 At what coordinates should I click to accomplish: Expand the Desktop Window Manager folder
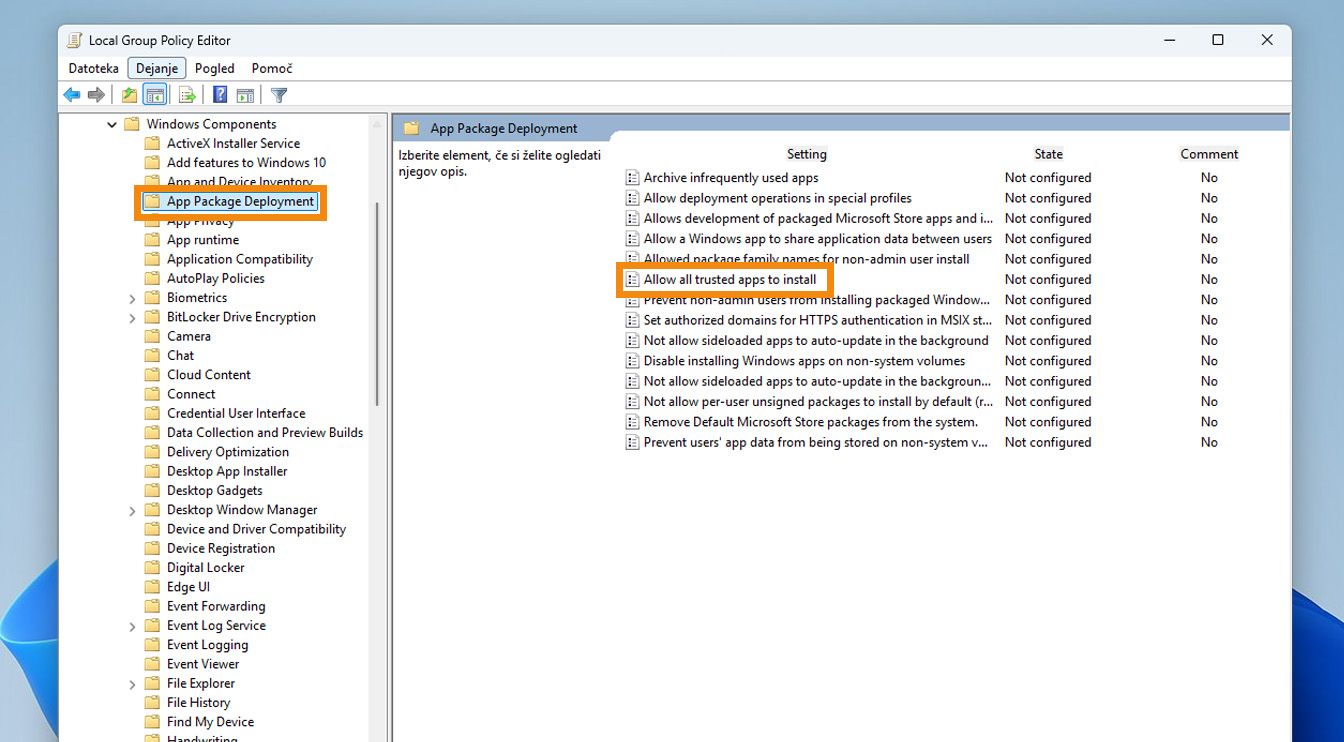pyautogui.click(x=132, y=510)
